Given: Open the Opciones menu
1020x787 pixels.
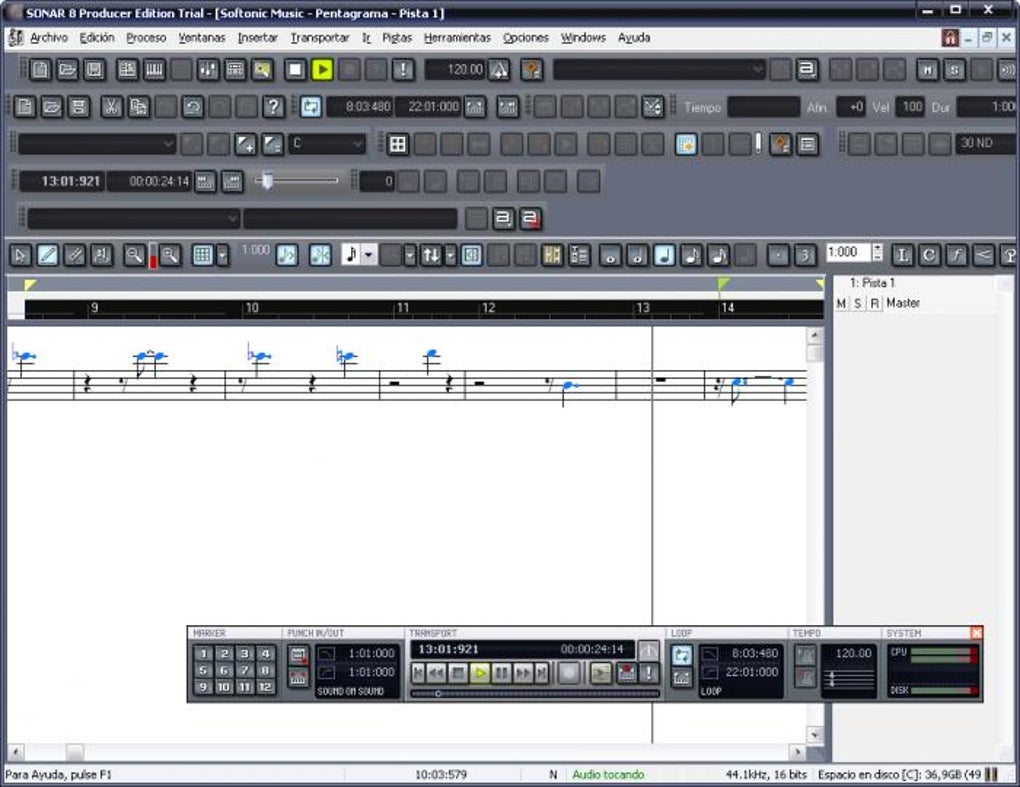Looking at the screenshot, I should point(526,38).
